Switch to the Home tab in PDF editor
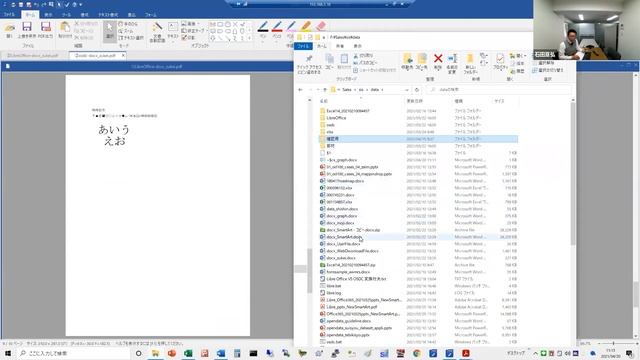Viewport: 640px width, 360px height. coord(30,15)
